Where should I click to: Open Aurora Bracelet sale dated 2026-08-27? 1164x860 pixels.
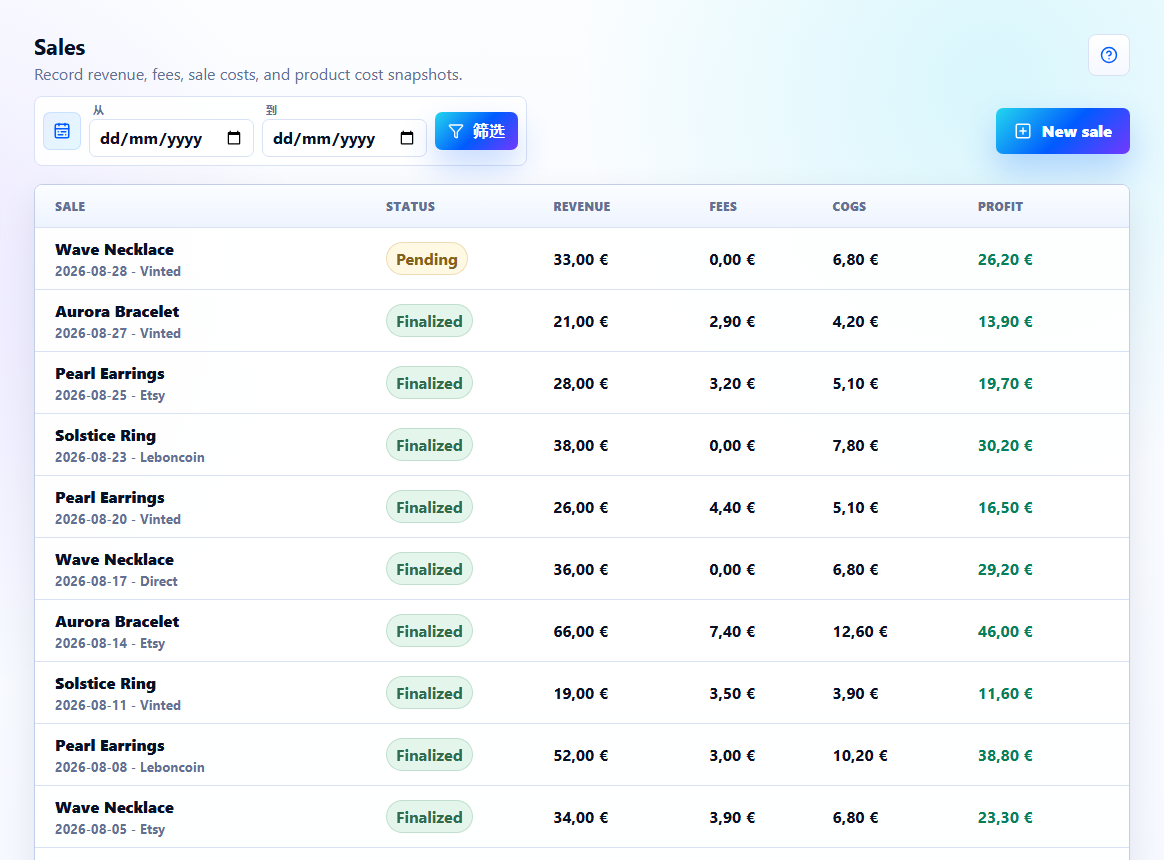point(582,321)
